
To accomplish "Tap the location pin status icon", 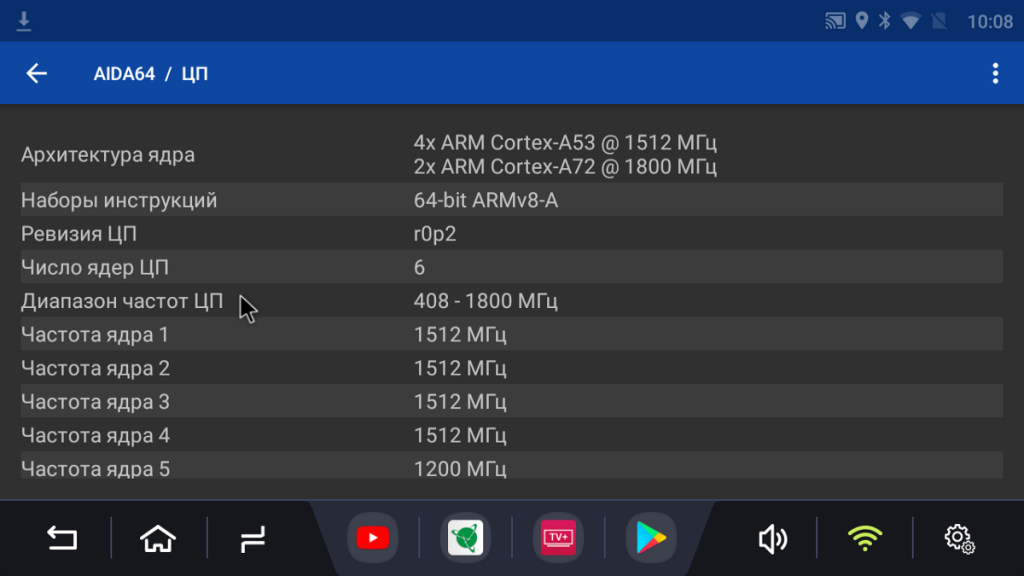I will (x=861, y=21).
